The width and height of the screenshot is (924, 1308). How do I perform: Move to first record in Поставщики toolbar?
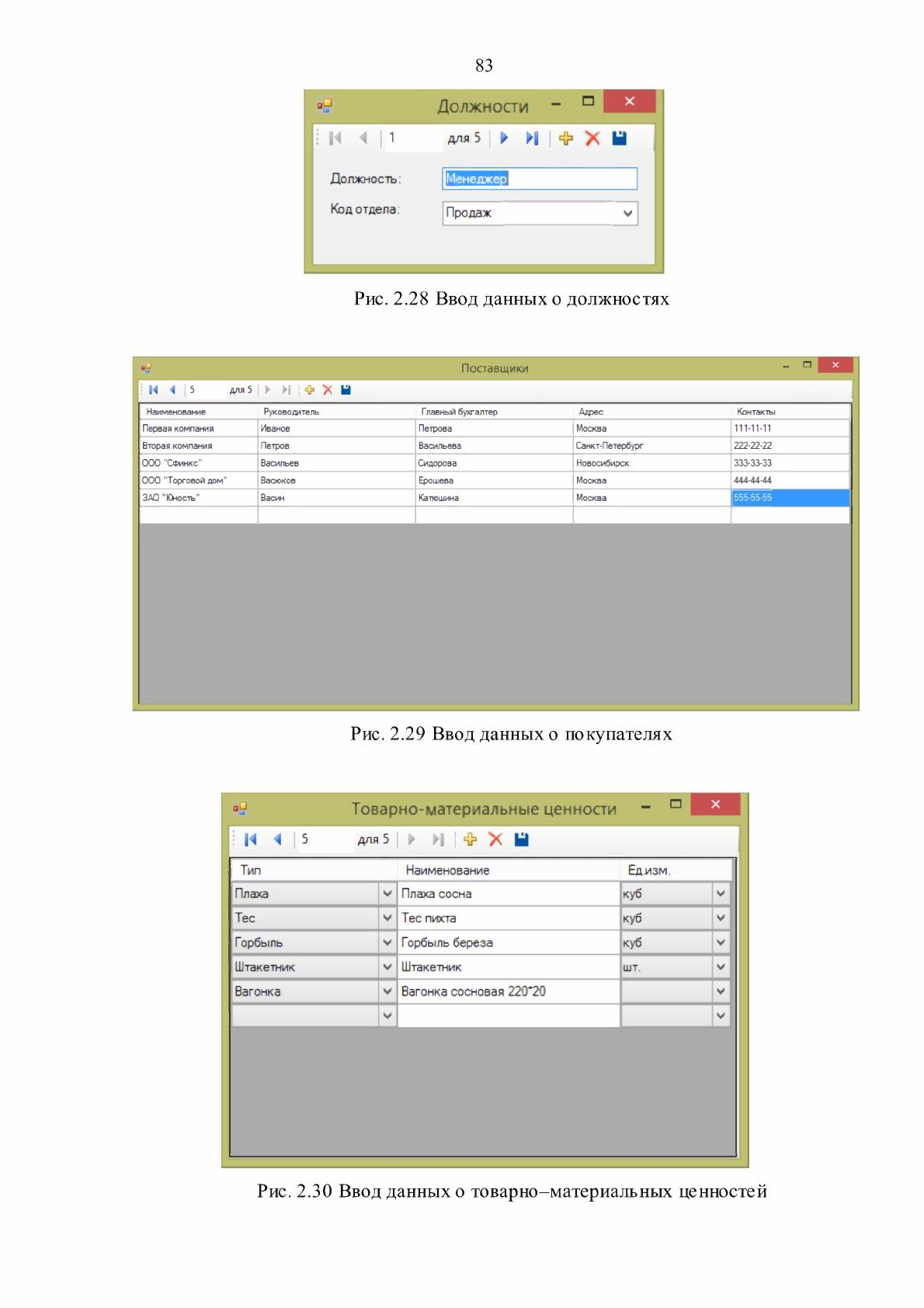[153, 390]
